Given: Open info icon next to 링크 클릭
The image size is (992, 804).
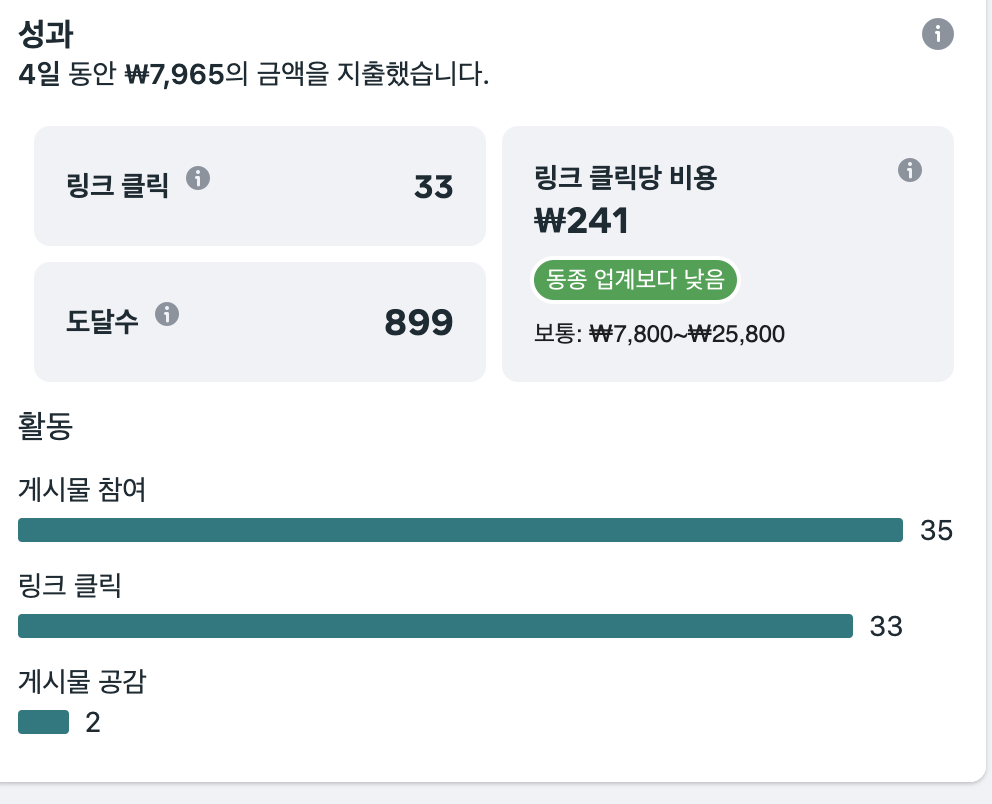Looking at the screenshot, I should click(198, 178).
